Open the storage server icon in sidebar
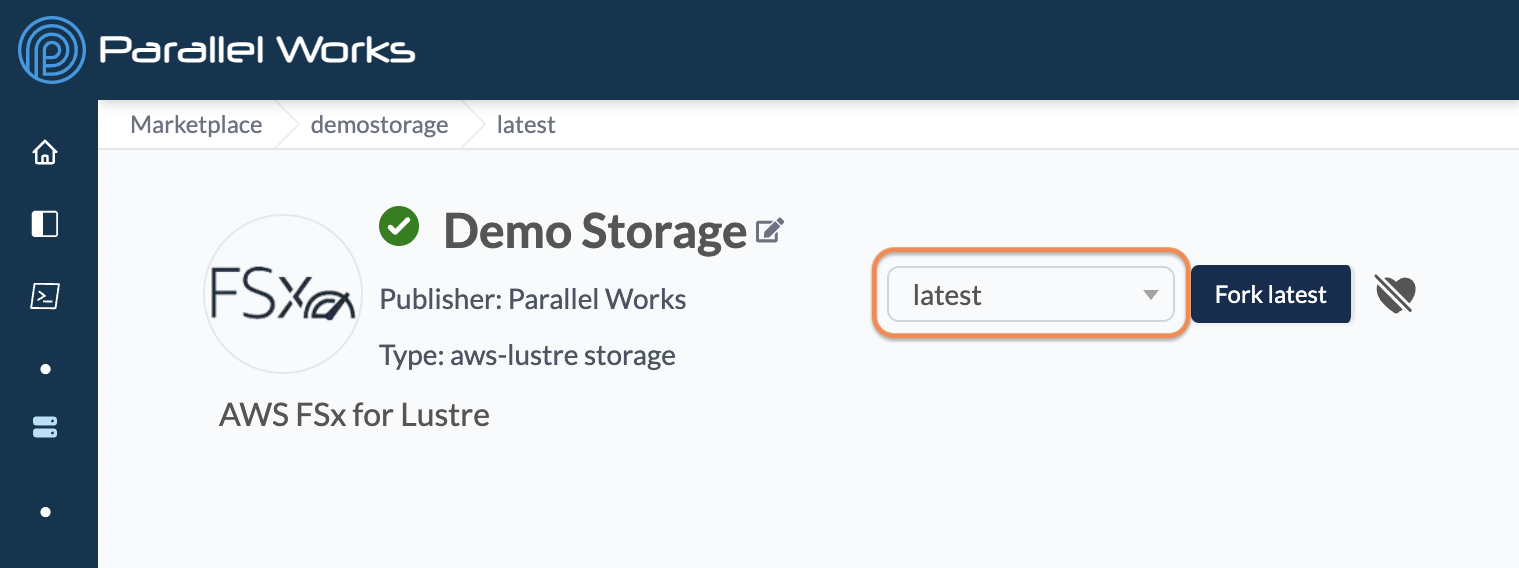1519x568 pixels. coord(45,427)
